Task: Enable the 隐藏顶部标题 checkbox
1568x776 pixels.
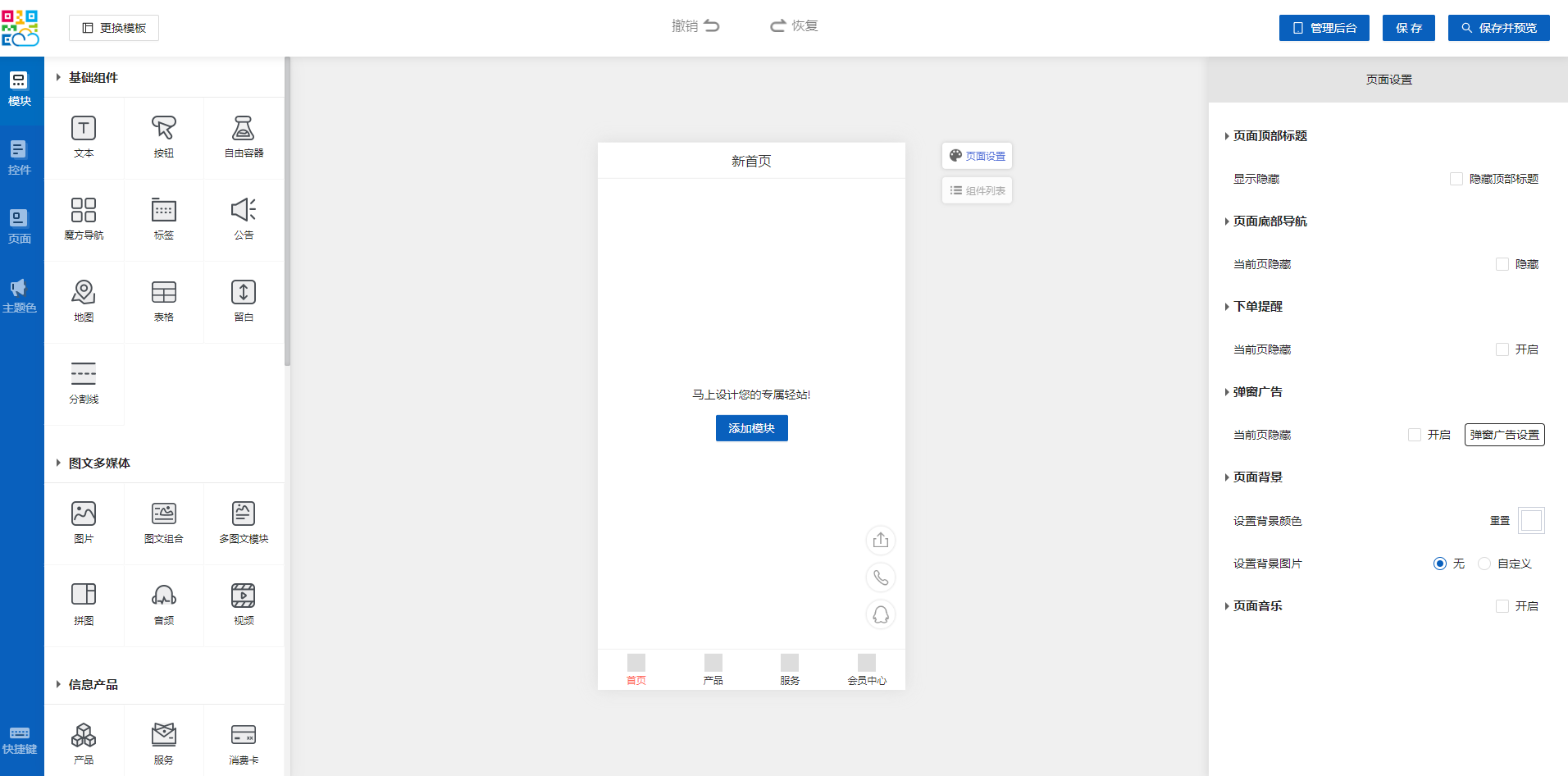Action: click(x=1456, y=179)
